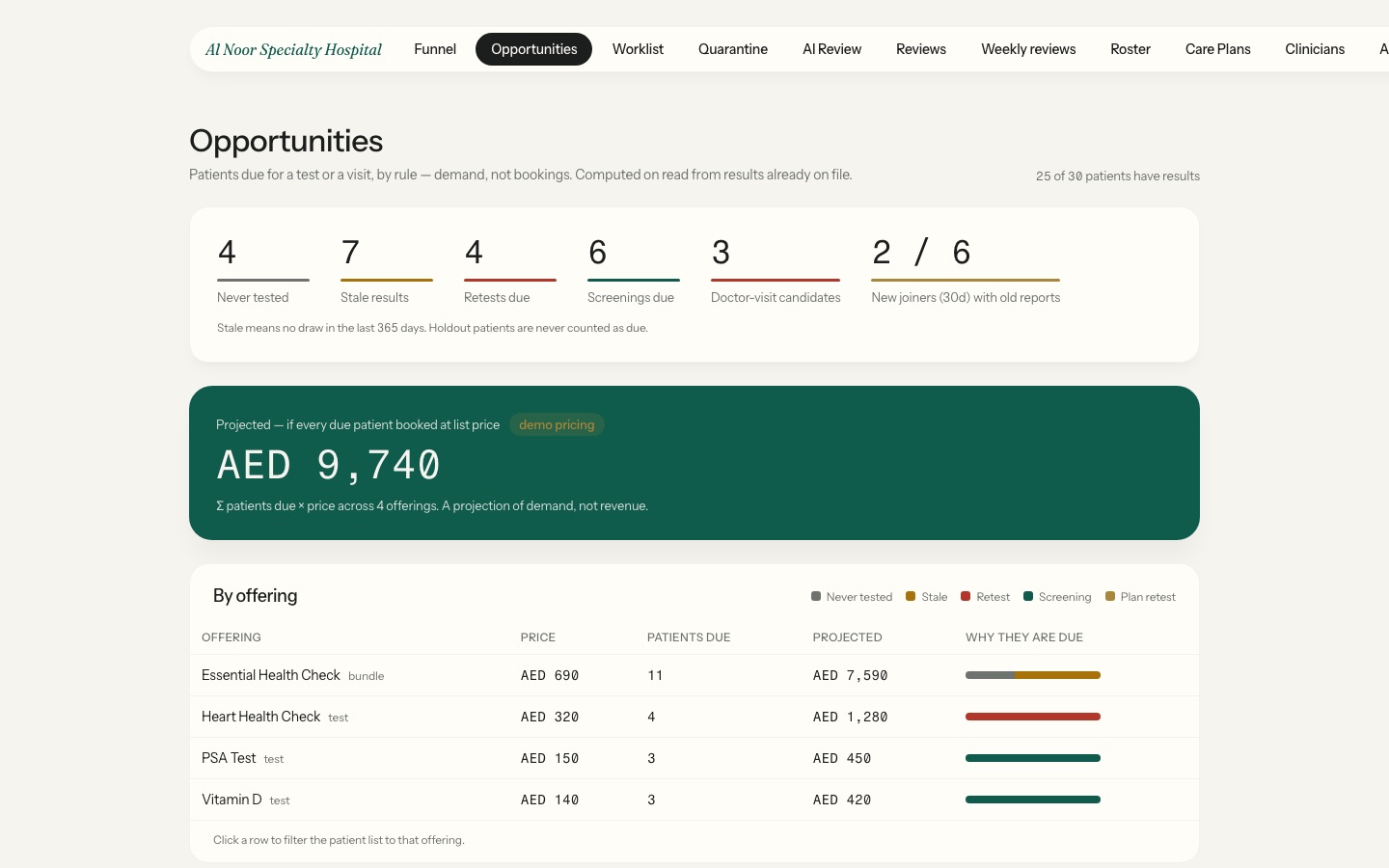
Task: Filter by the Essential Health Check row
Action: click(694, 675)
